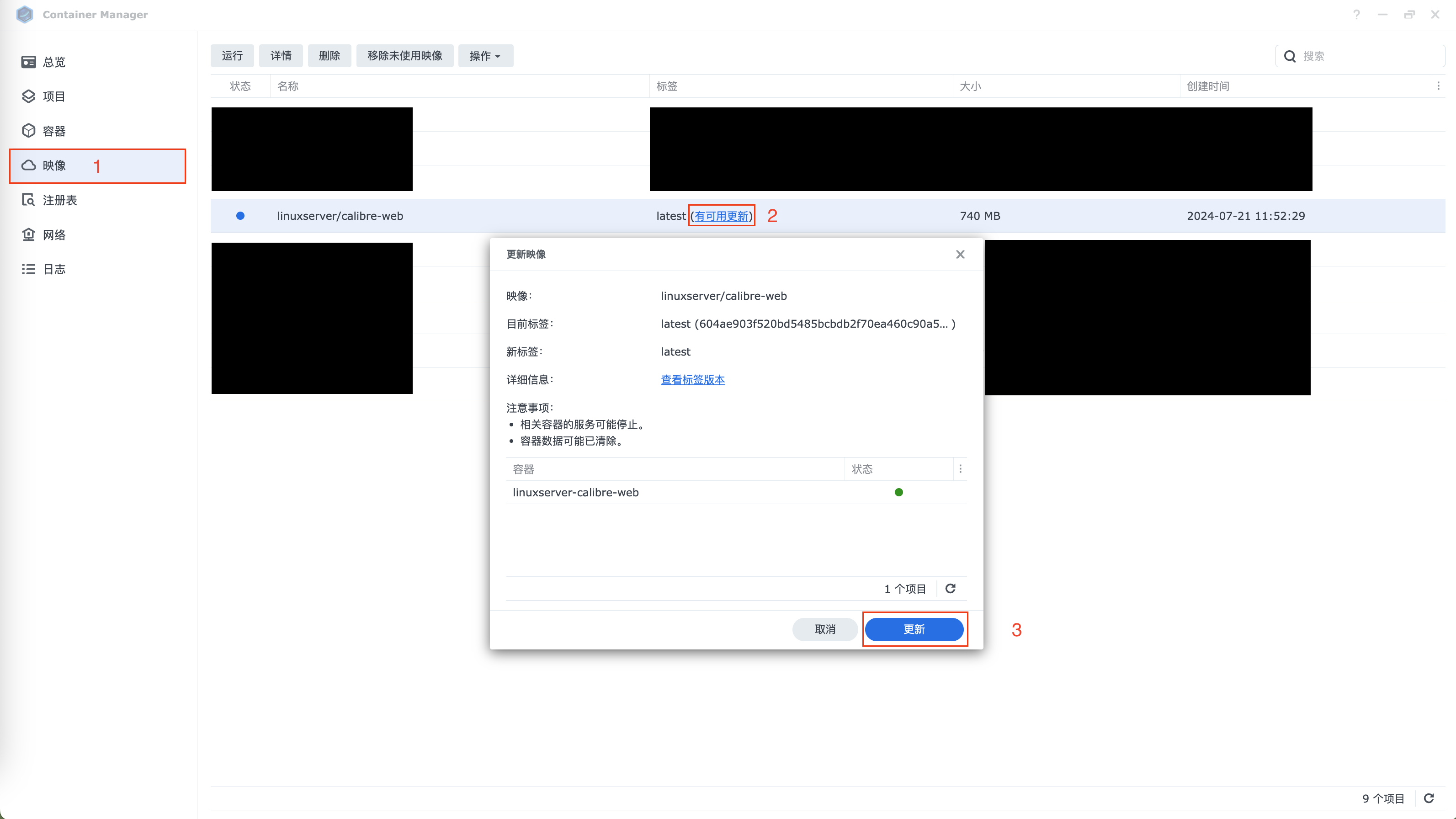Select the 注册表 registry search icon
The width and height of the screenshot is (1456, 819).
click(x=28, y=200)
